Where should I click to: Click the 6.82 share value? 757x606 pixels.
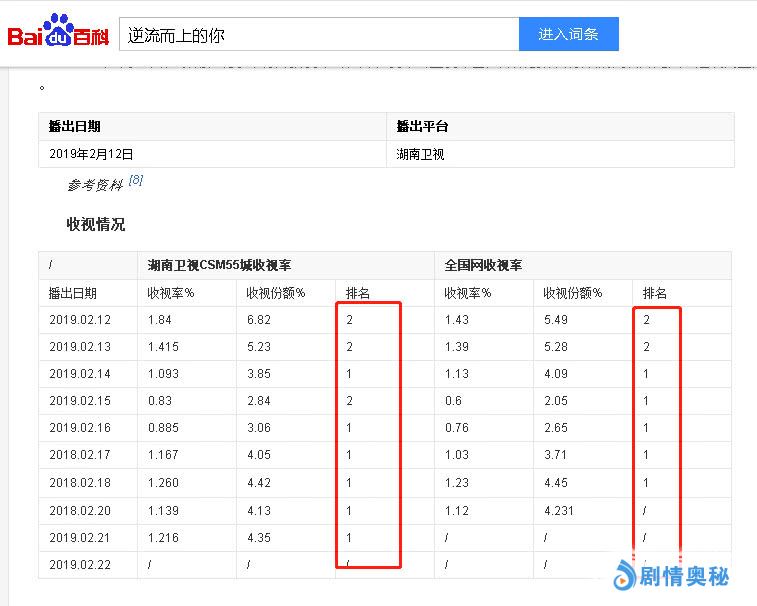[x=259, y=320]
